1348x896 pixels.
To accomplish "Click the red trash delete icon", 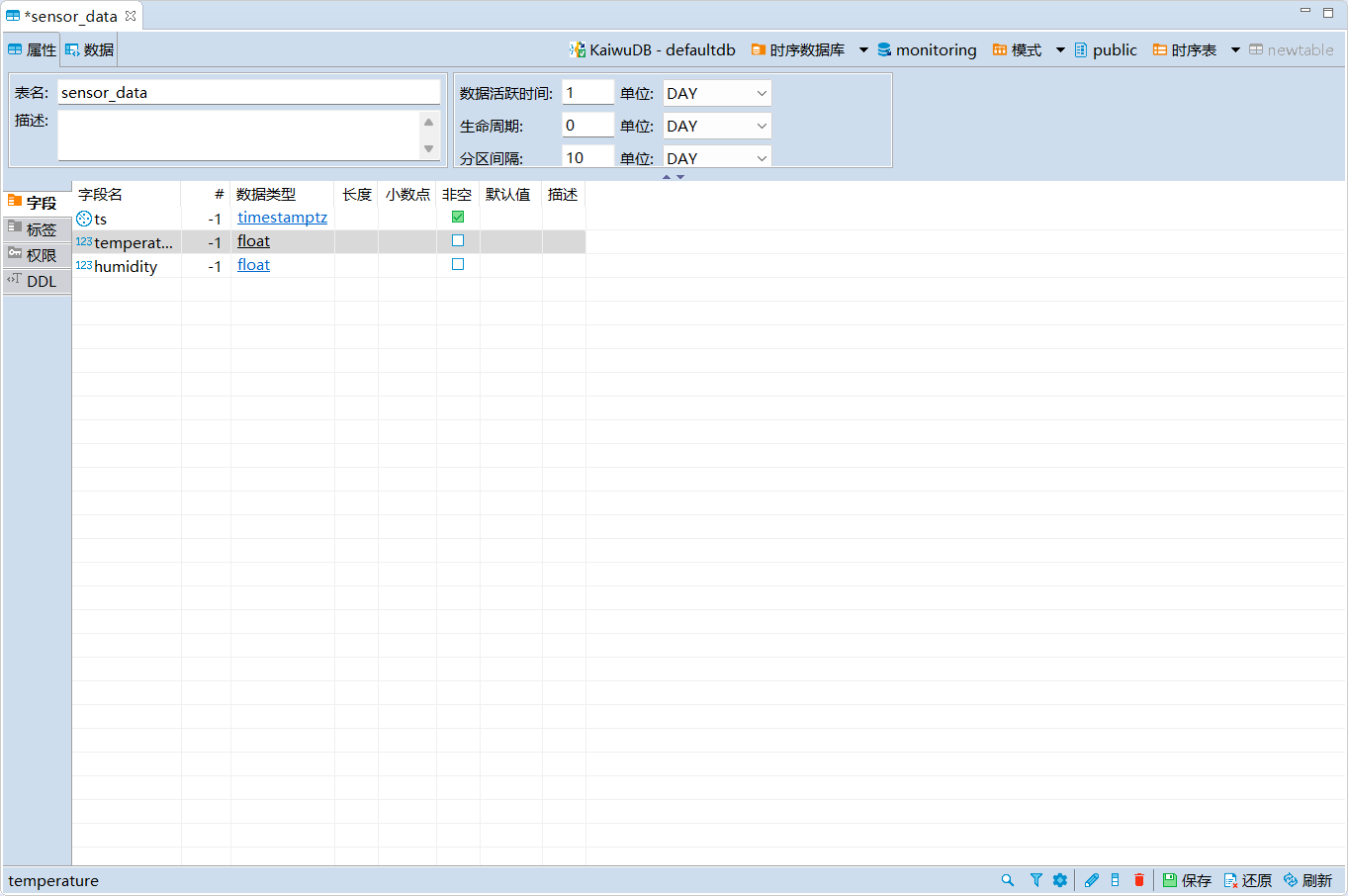I will pyautogui.click(x=1139, y=880).
